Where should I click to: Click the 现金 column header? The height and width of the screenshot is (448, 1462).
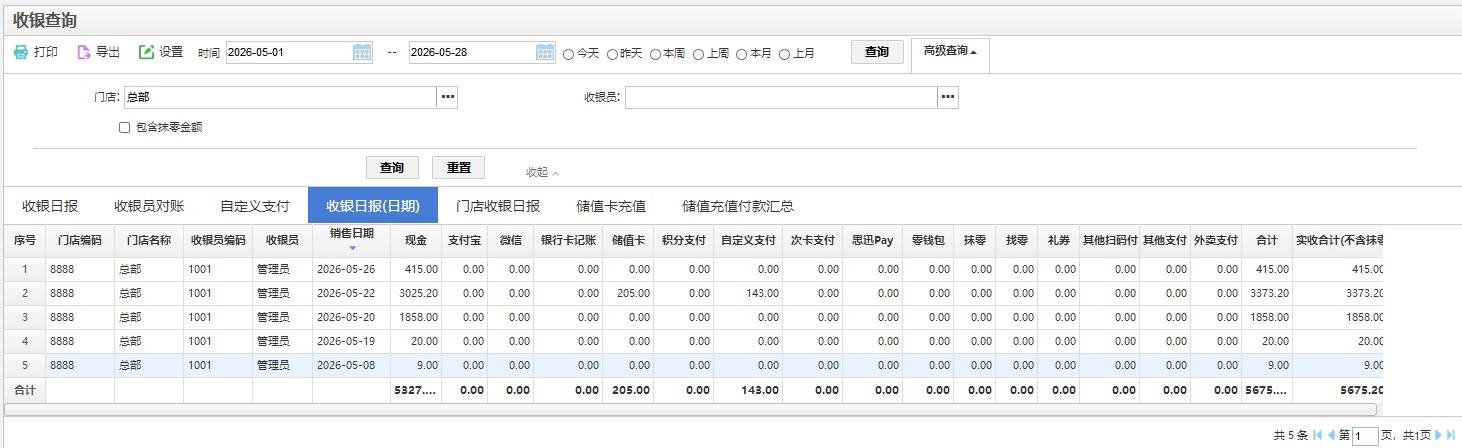(x=416, y=240)
